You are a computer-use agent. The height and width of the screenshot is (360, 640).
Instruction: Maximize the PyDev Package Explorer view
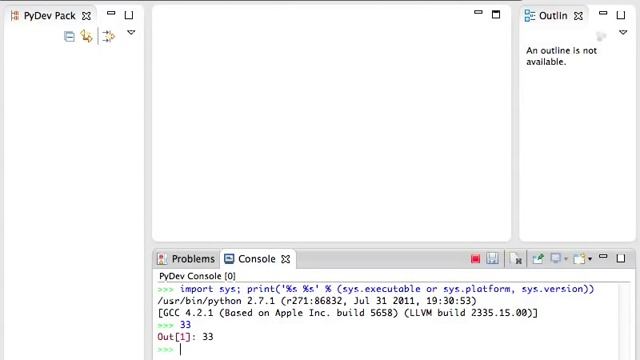pyautogui.click(x=129, y=15)
